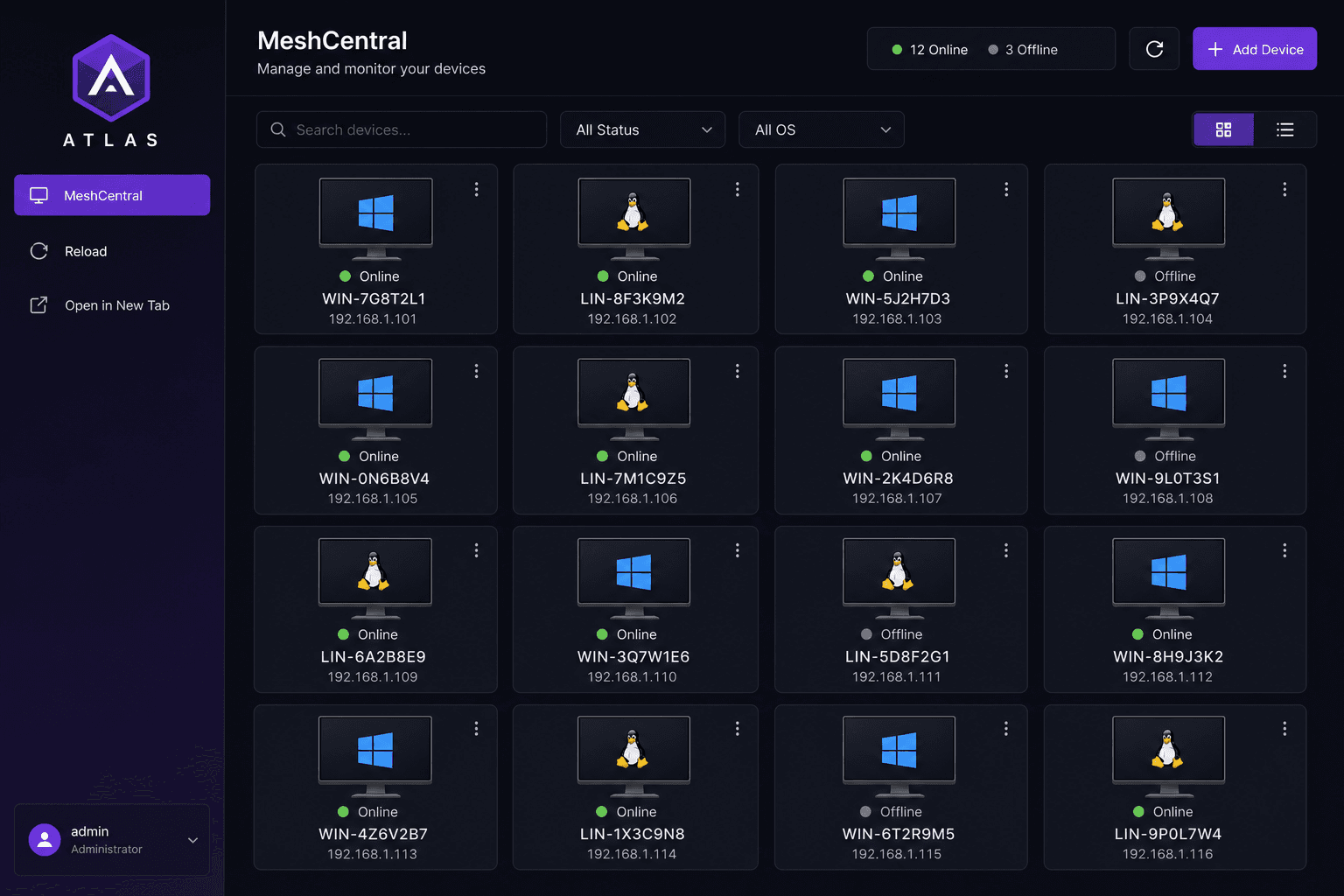Click the Windows monitor icon of WIN-7G8T2L1

pos(375,219)
